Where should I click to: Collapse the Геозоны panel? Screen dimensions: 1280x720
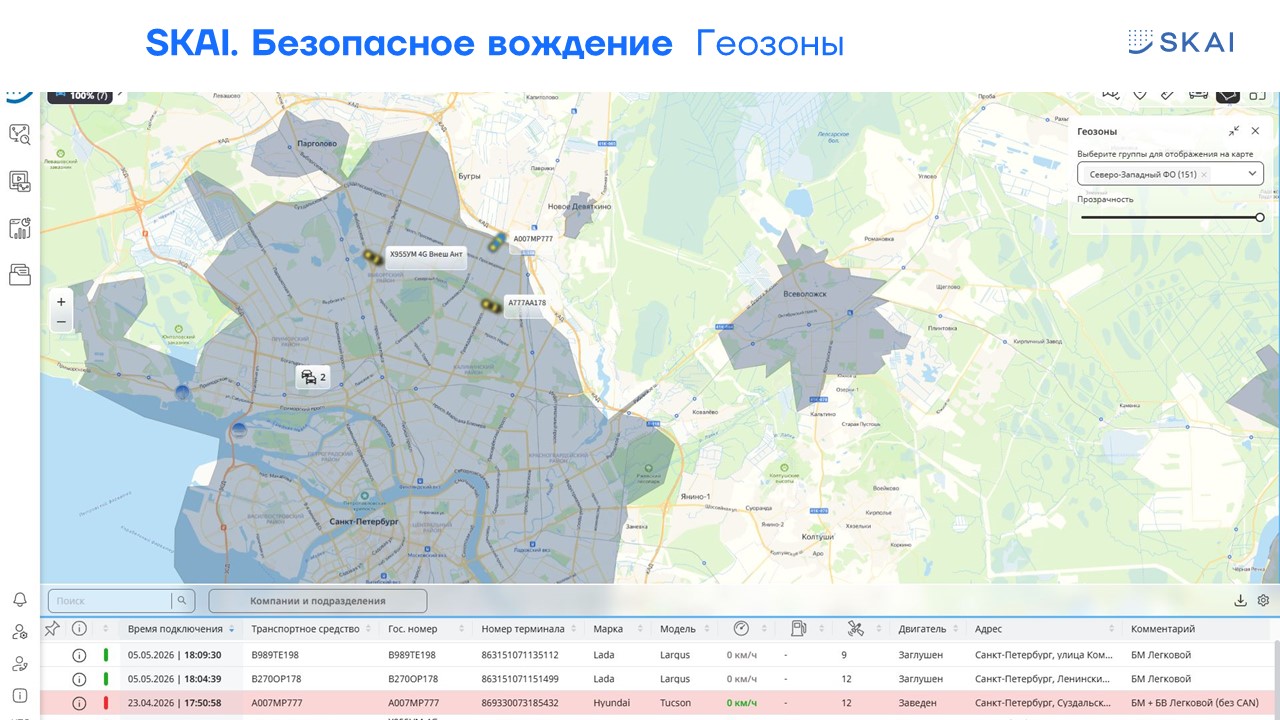pyautogui.click(x=1234, y=131)
